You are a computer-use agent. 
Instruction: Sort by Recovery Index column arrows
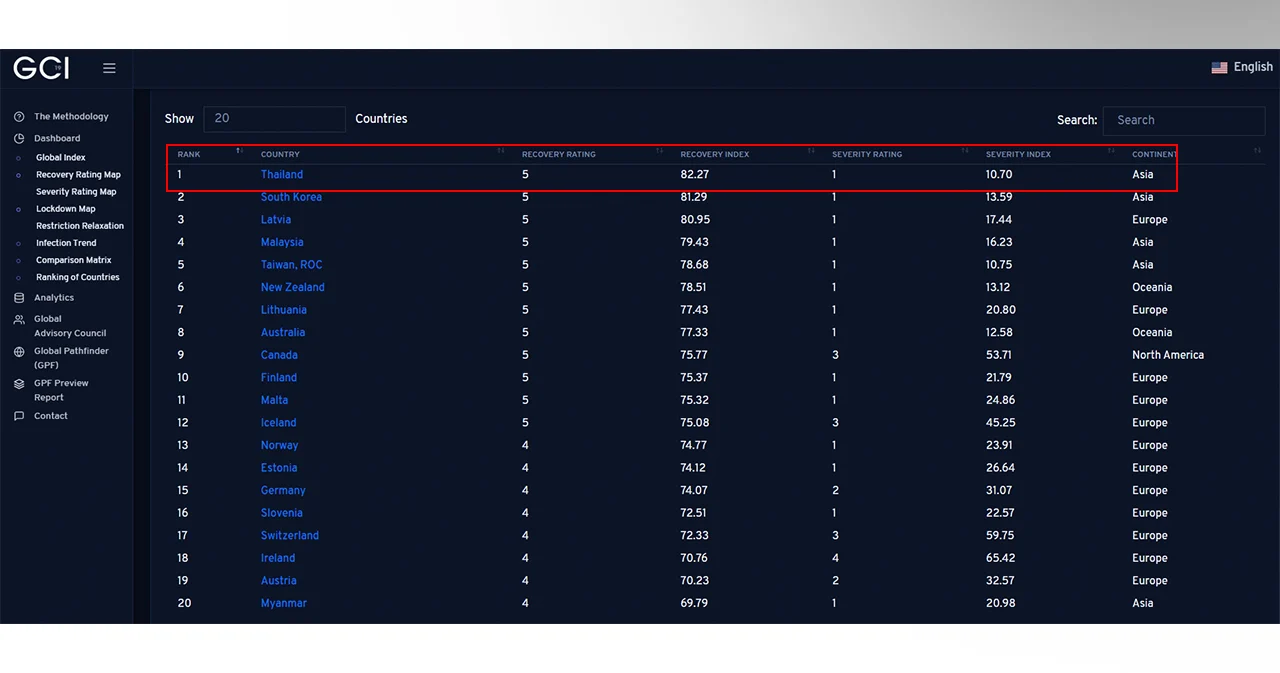pyautogui.click(x=811, y=151)
